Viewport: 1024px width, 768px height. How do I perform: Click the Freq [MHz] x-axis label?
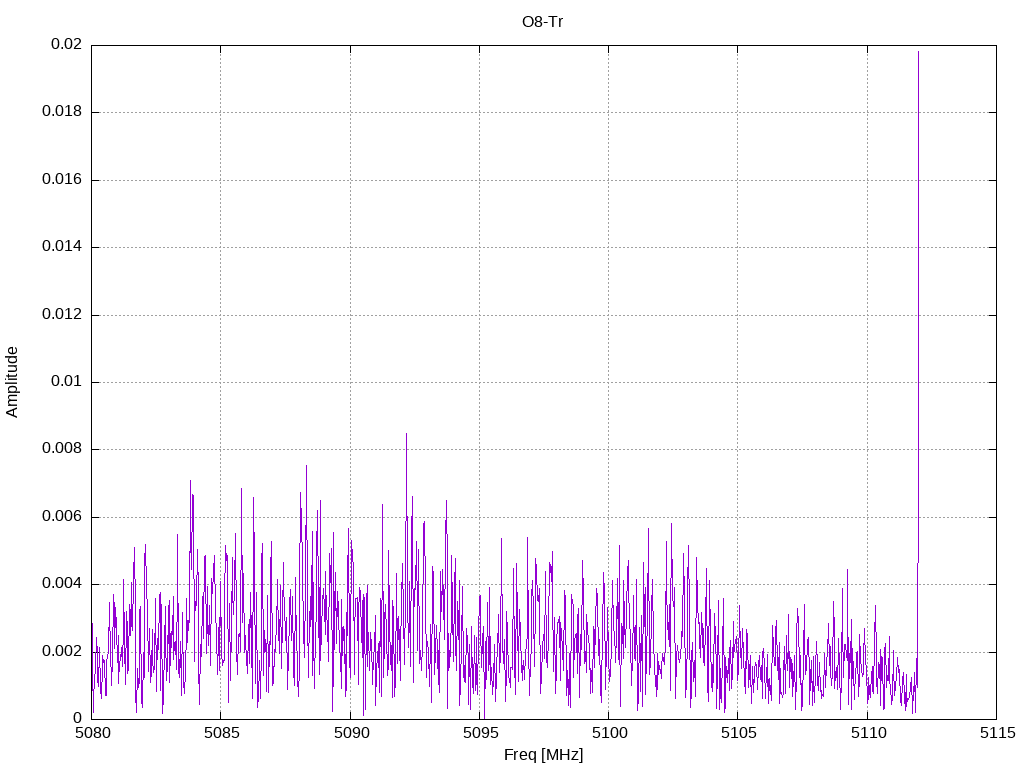point(543,755)
